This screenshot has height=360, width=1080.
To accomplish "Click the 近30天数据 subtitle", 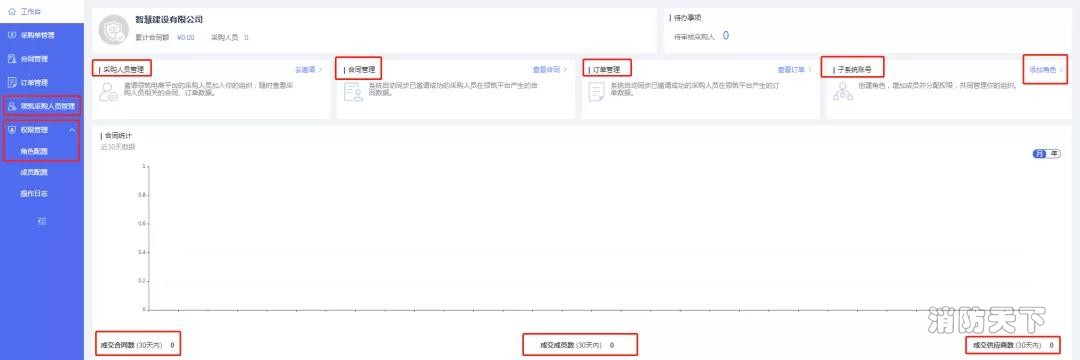I will pyautogui.click(x=118, y=147).
